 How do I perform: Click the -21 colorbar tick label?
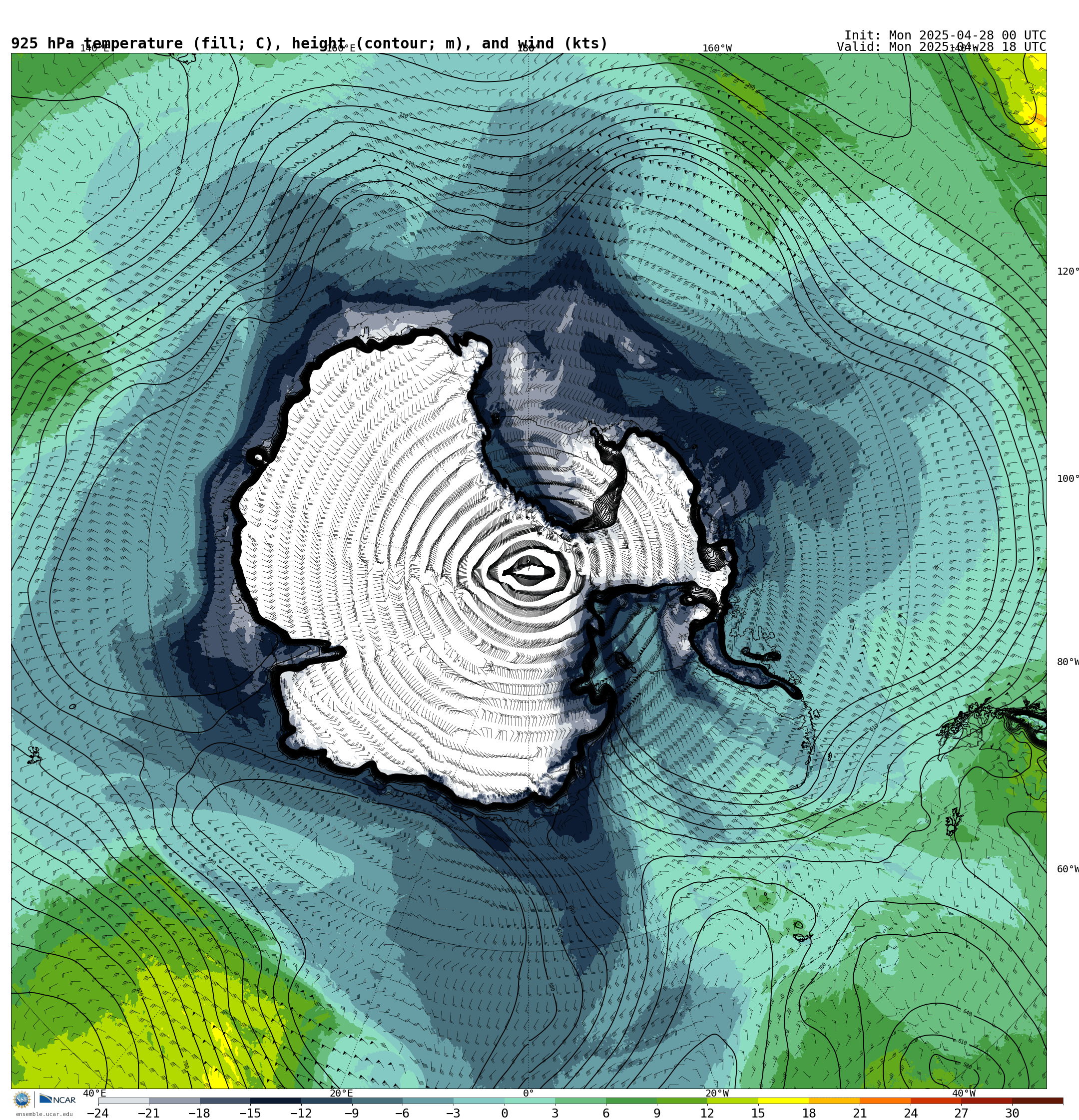[148, 1113]
